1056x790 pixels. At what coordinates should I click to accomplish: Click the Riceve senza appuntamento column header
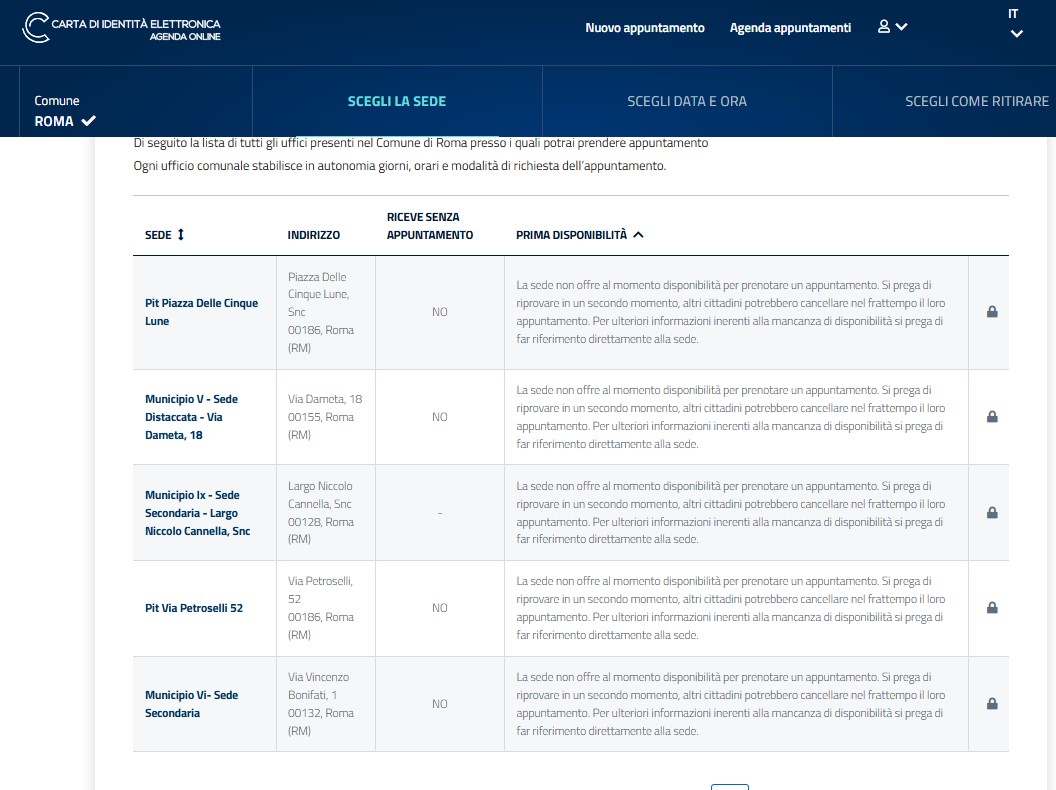click(x=430, y=226)
